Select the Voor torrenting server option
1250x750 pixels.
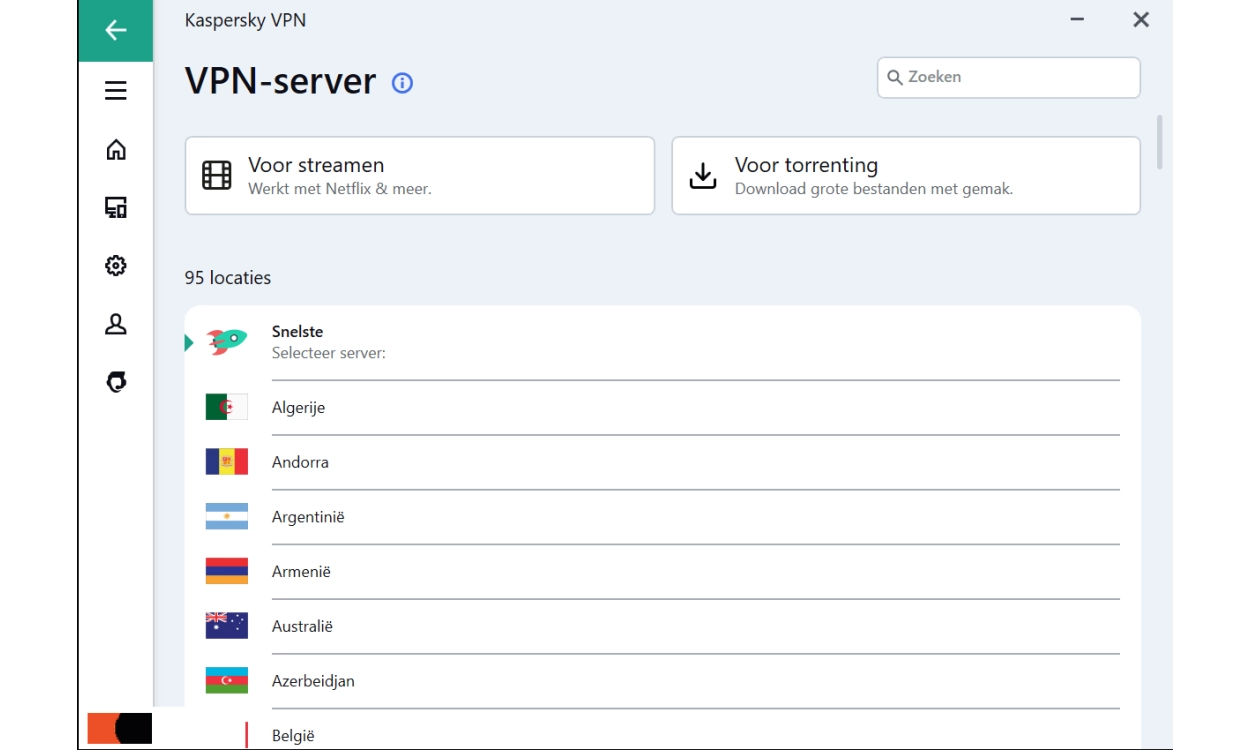[x=905, y=176]
